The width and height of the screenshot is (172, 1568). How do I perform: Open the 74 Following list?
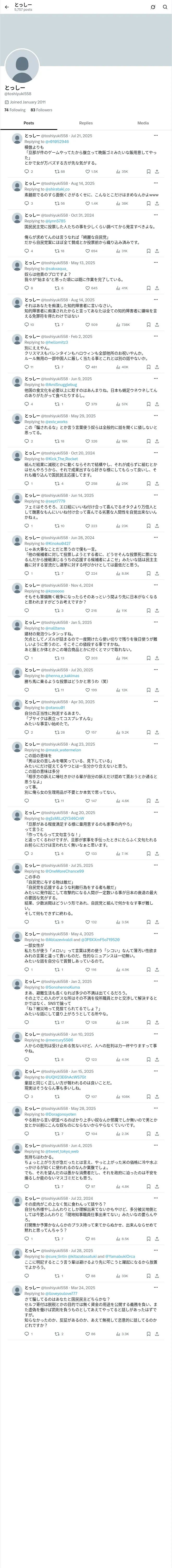tap(15, 110)
